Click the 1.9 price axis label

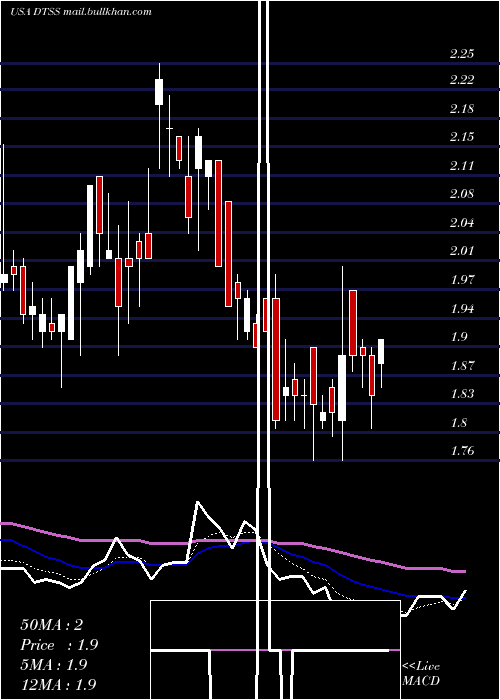coord(459,337)
